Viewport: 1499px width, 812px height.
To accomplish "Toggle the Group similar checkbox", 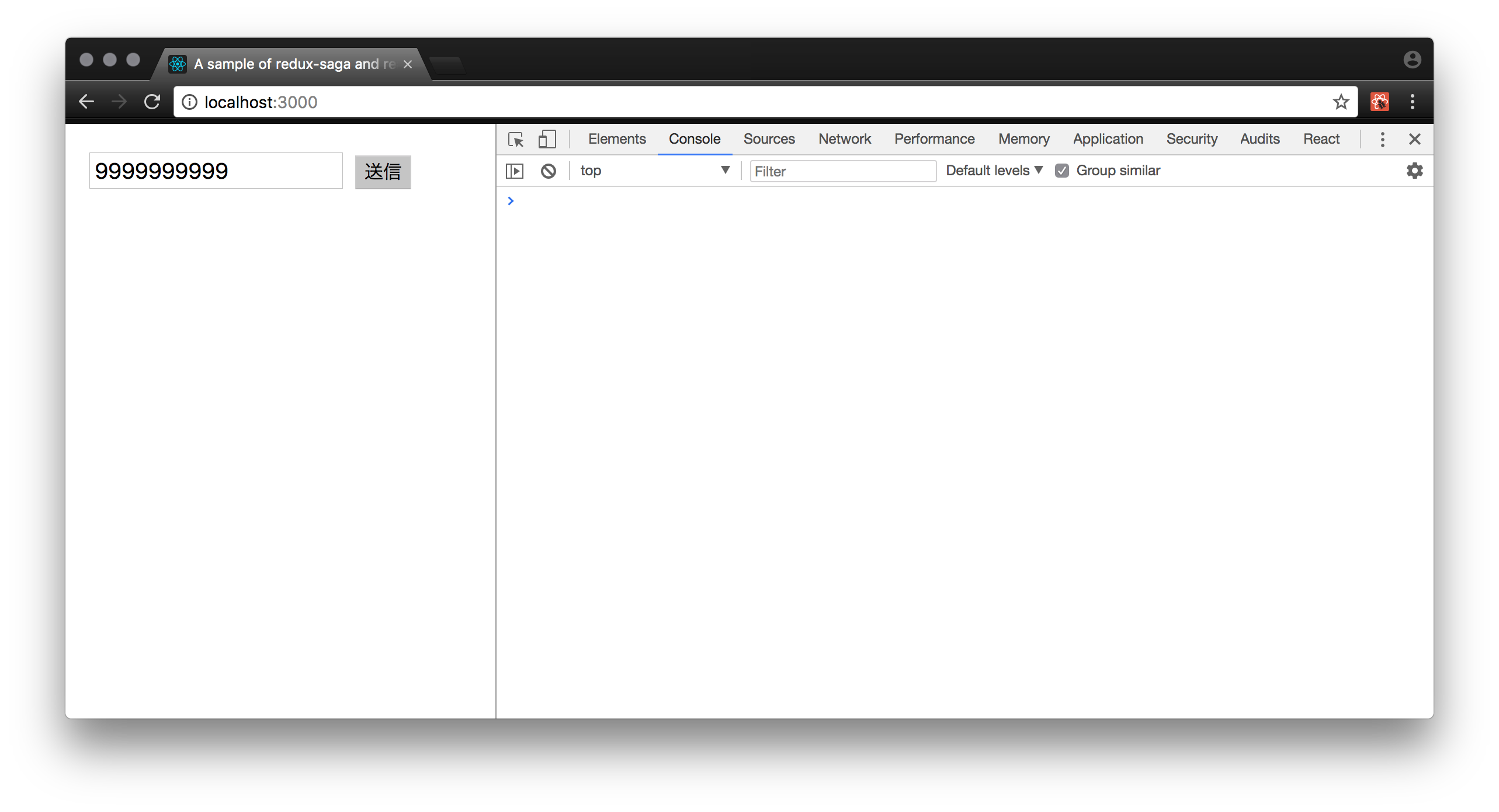I will pos(1062,170).
